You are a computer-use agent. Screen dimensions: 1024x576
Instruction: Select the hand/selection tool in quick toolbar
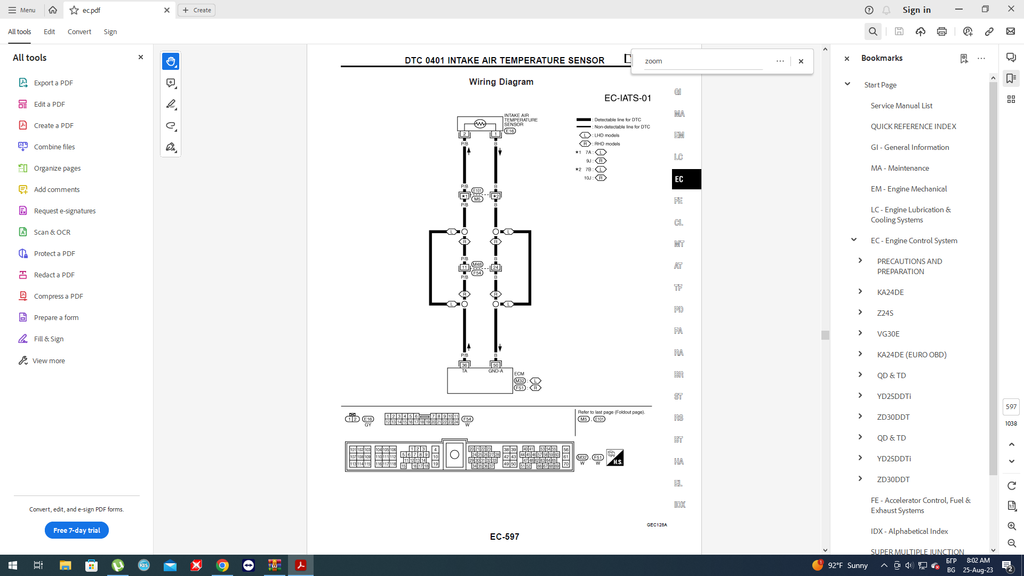tap(170, 61)
